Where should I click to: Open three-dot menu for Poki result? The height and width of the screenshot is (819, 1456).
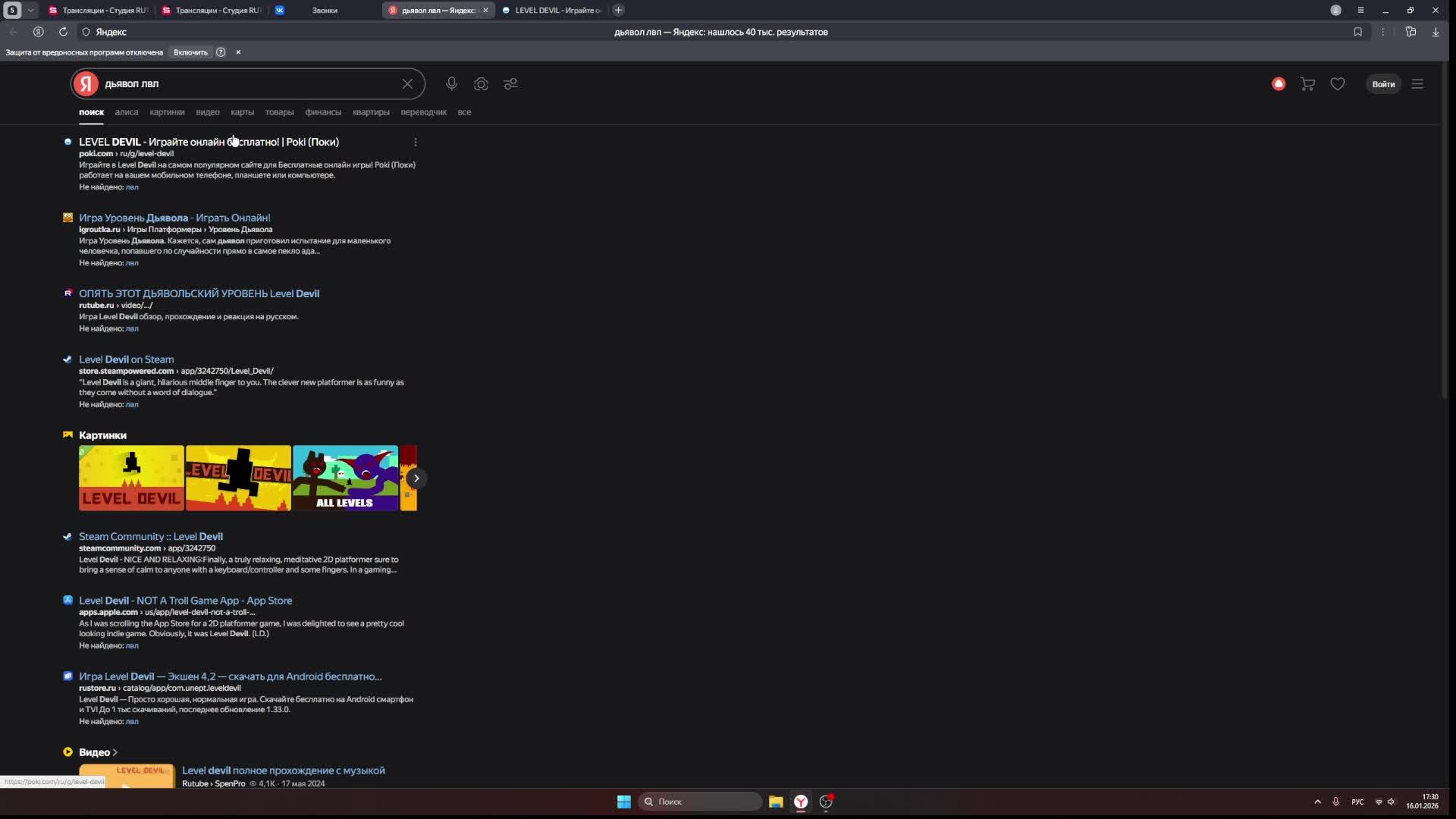point(415,142)
